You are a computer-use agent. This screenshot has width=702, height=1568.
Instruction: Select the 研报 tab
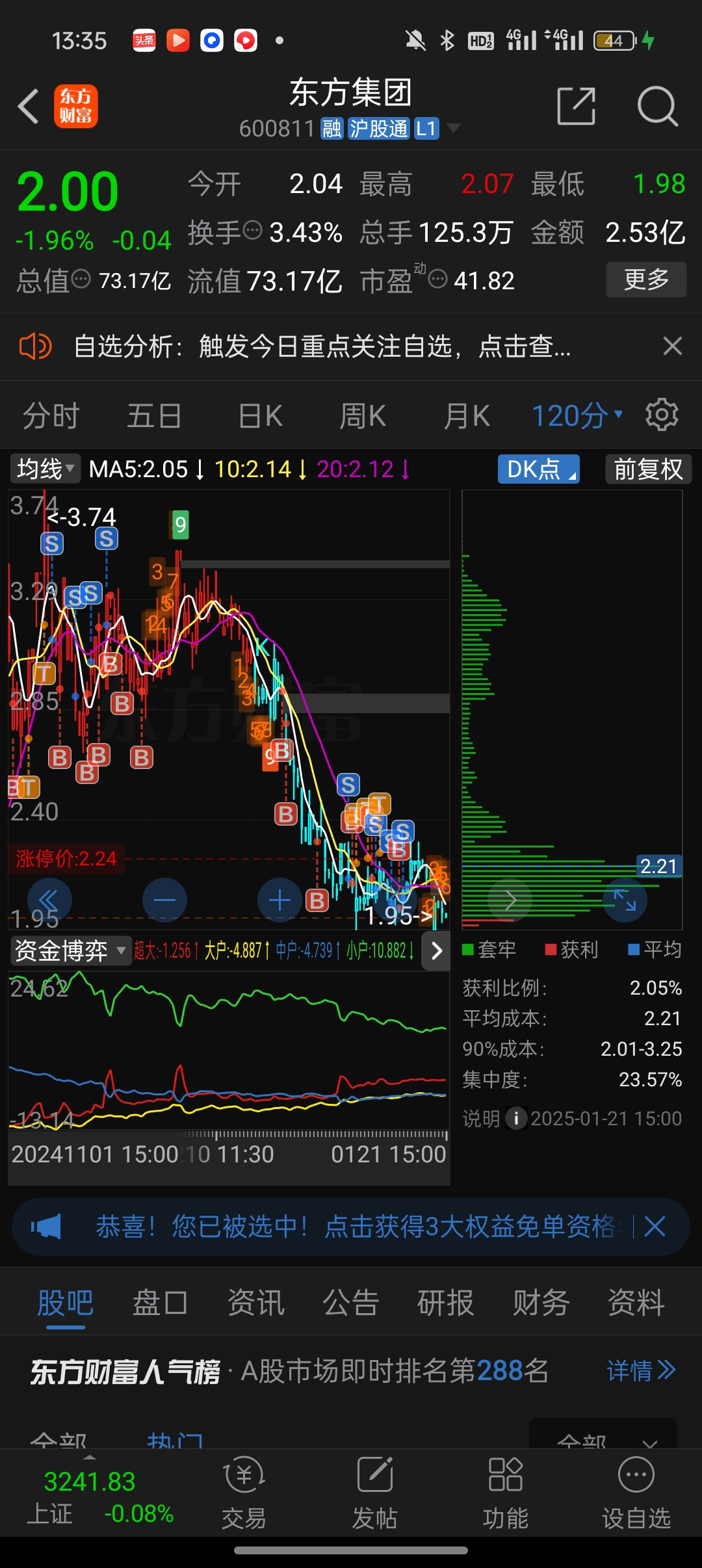tap(446, 1302)
